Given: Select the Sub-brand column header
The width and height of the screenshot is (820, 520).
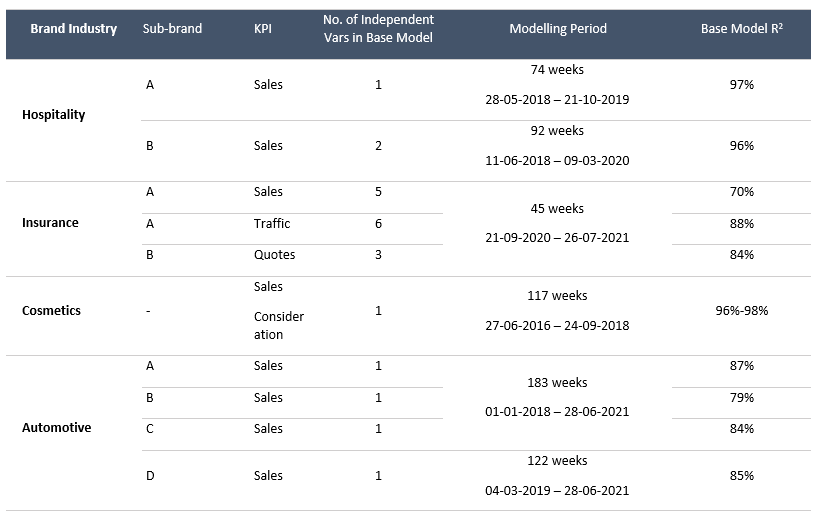Looking at the screenshot, I should coord(172,29).
